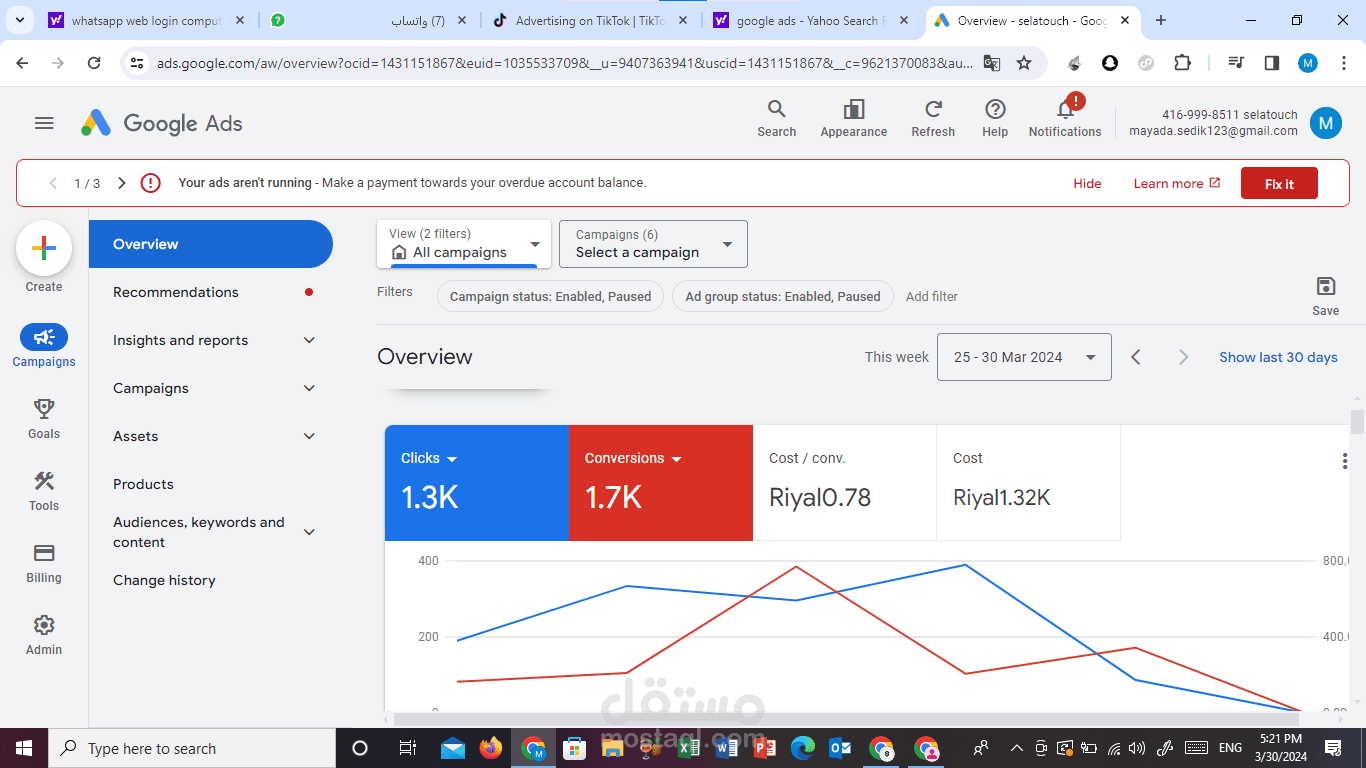The height and width of the screenshot is (768, 1366).
Task: Go to the previous date range
Action: (x=1135, y=357)
